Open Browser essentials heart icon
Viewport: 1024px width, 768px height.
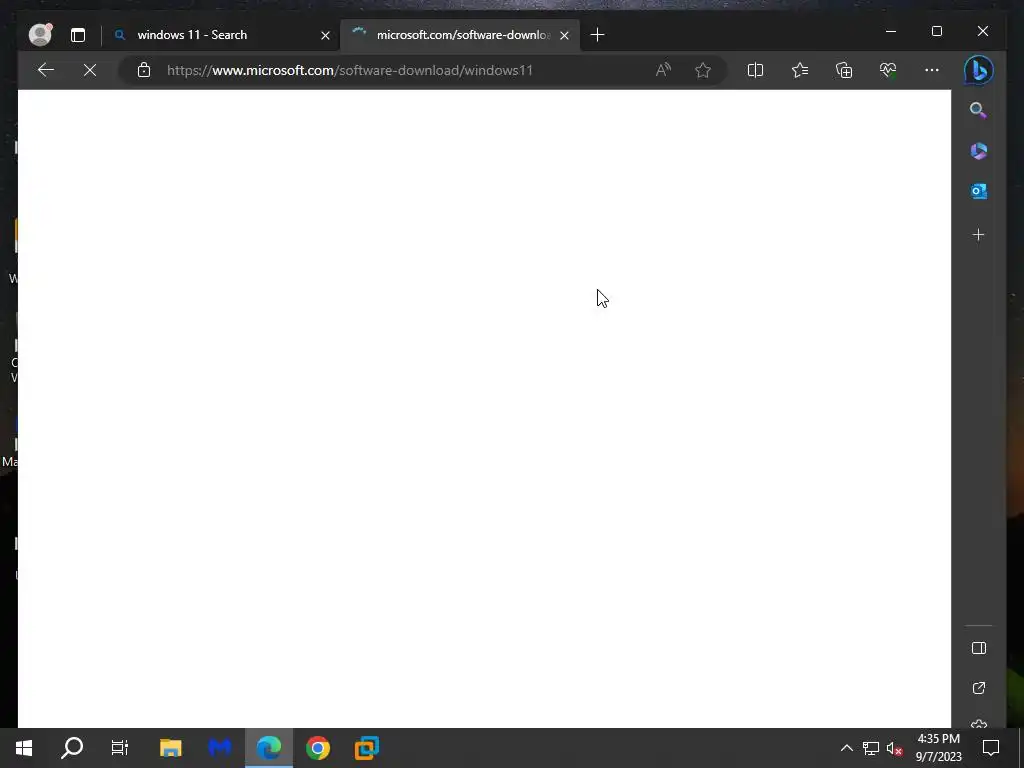[x=888, y=70]
